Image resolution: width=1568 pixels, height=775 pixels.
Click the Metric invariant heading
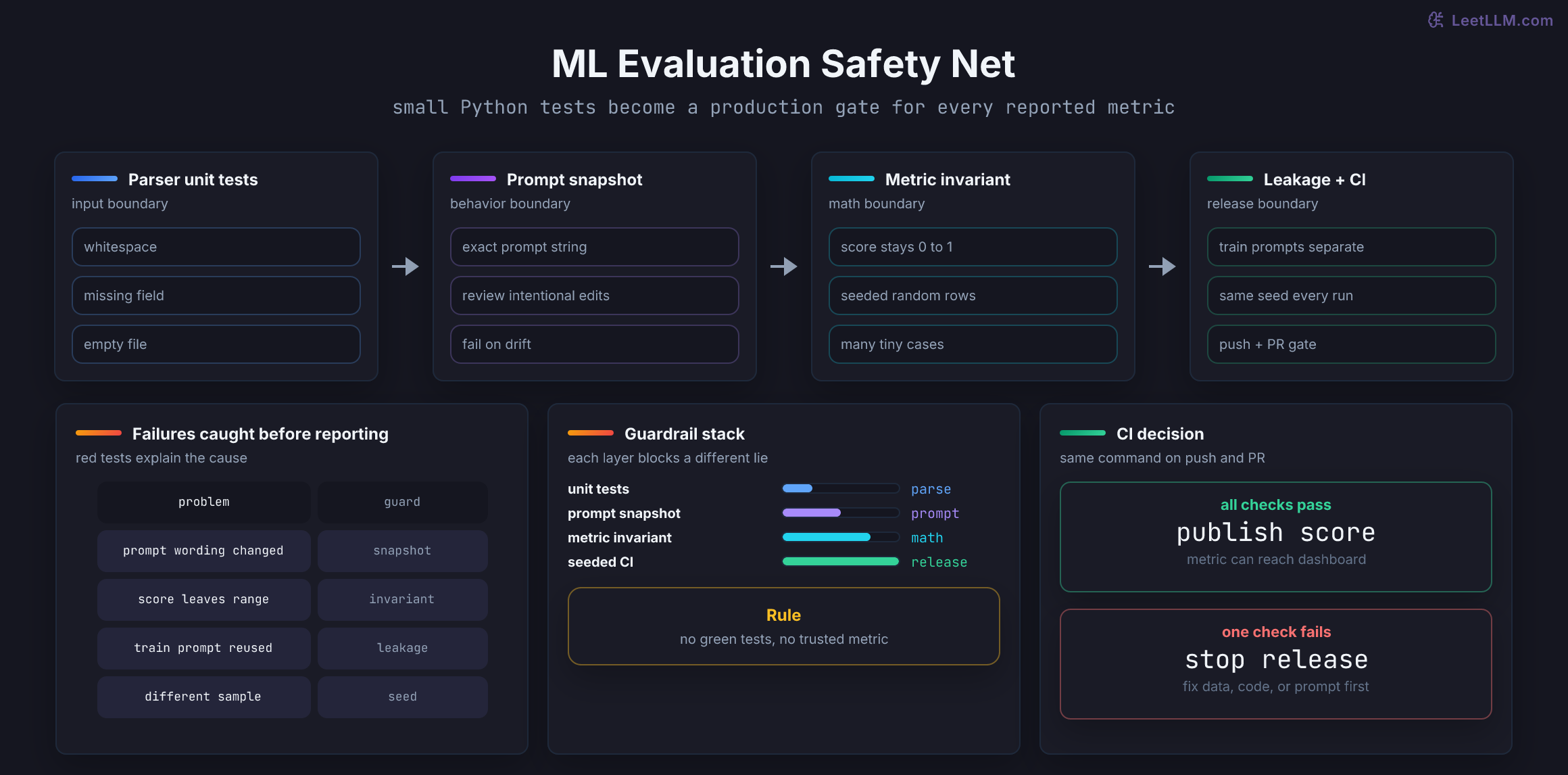pyautogui.click(x=948, y=179)
